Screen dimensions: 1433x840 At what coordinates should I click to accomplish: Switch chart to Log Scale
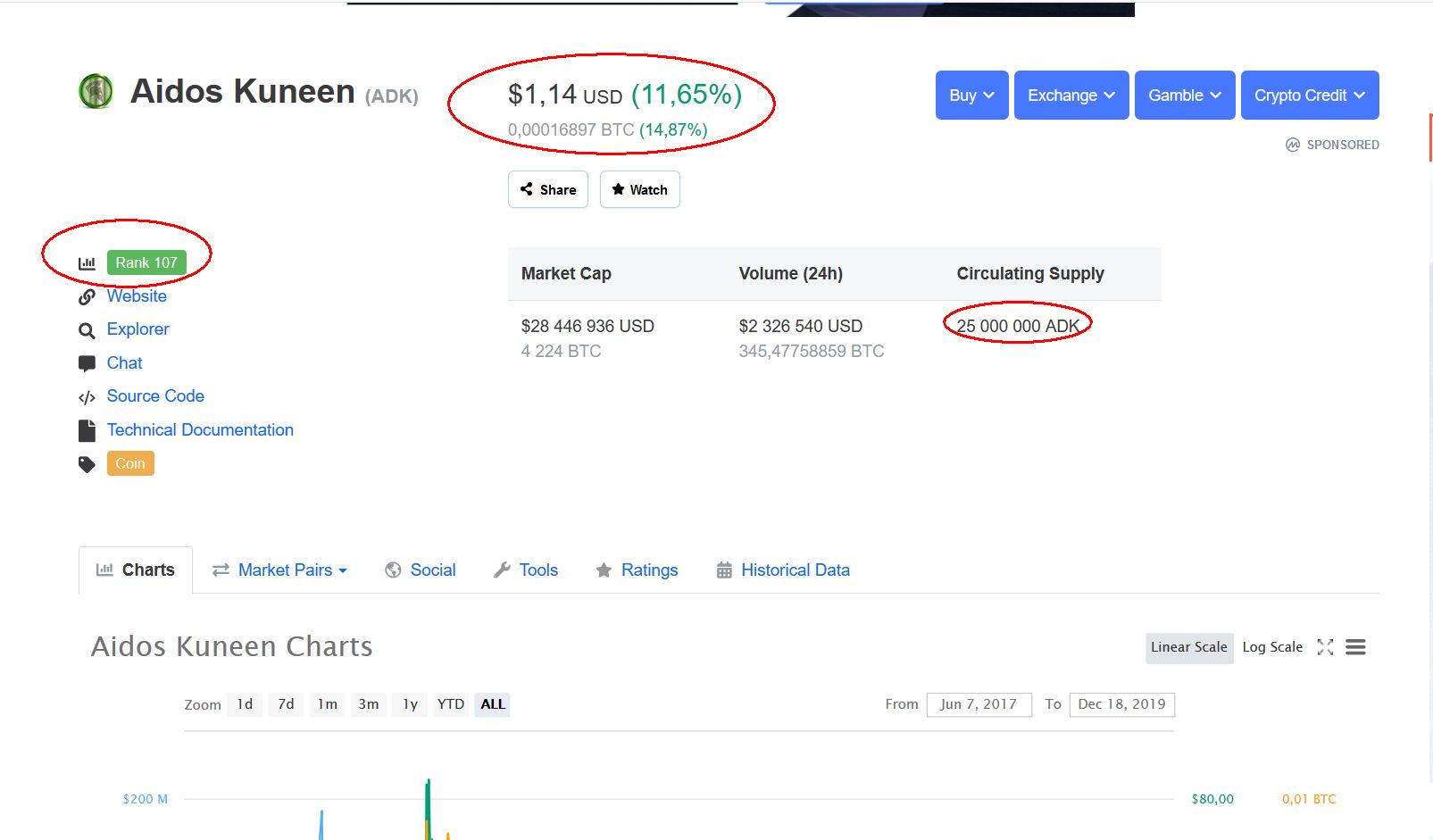coord(1272,647)
